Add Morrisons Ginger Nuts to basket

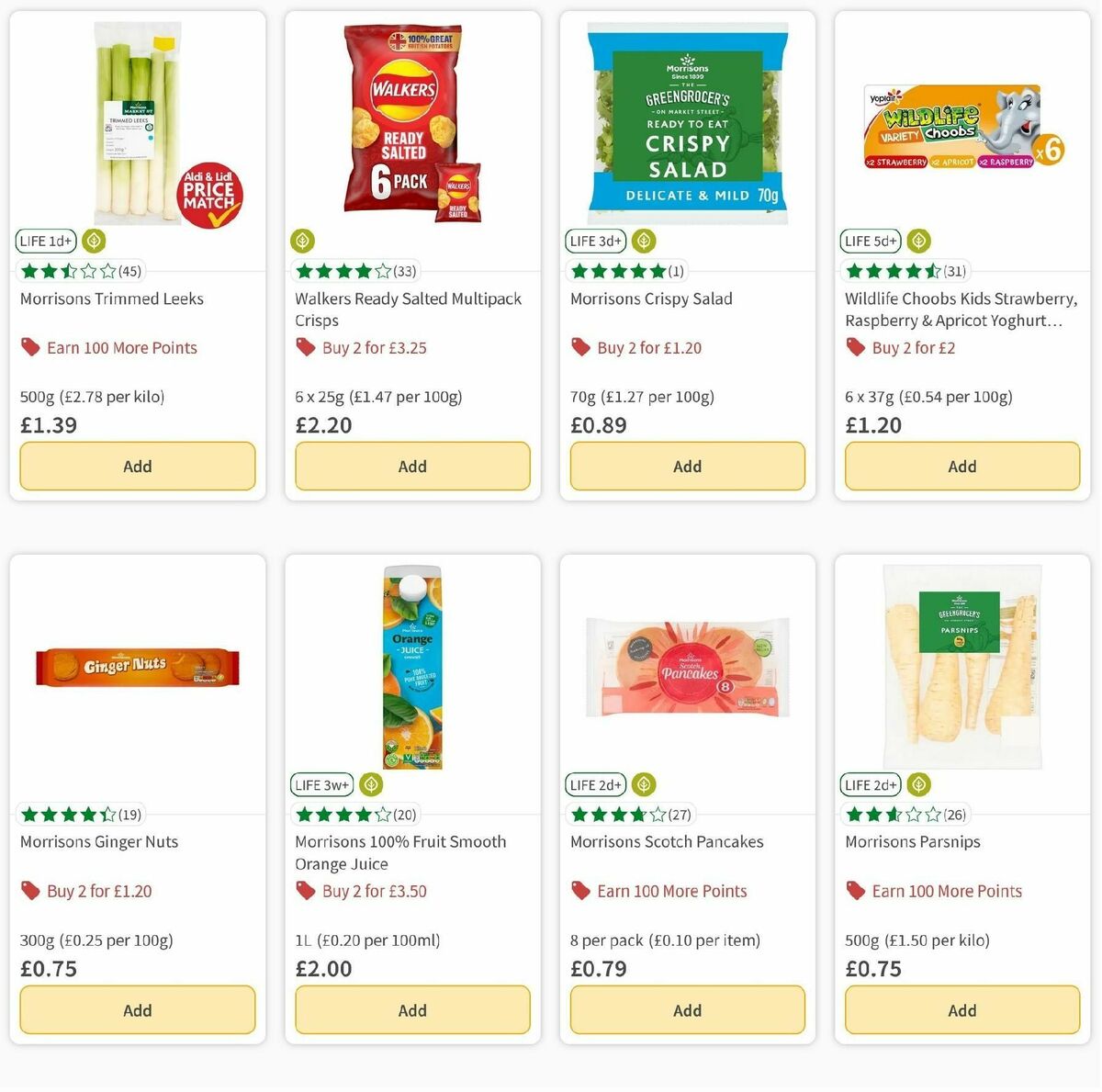click(x=137, y=1009)
